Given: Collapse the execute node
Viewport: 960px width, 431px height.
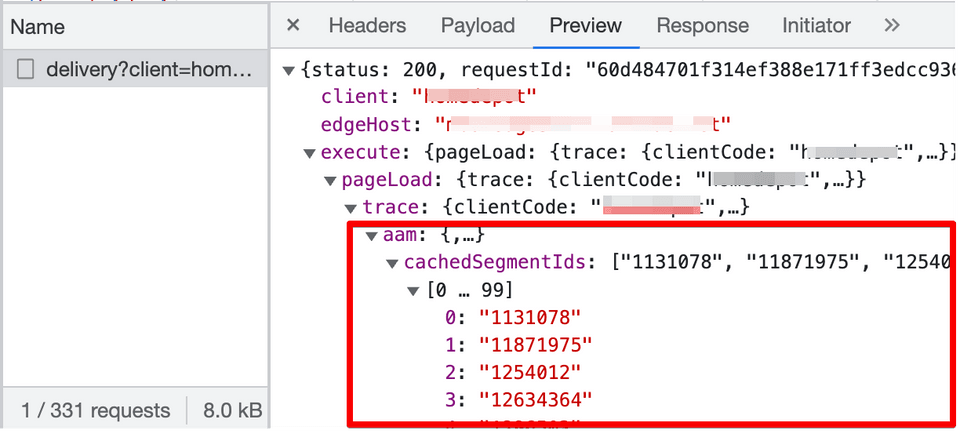Looking at the screenshot, I should tap(310, 152).
